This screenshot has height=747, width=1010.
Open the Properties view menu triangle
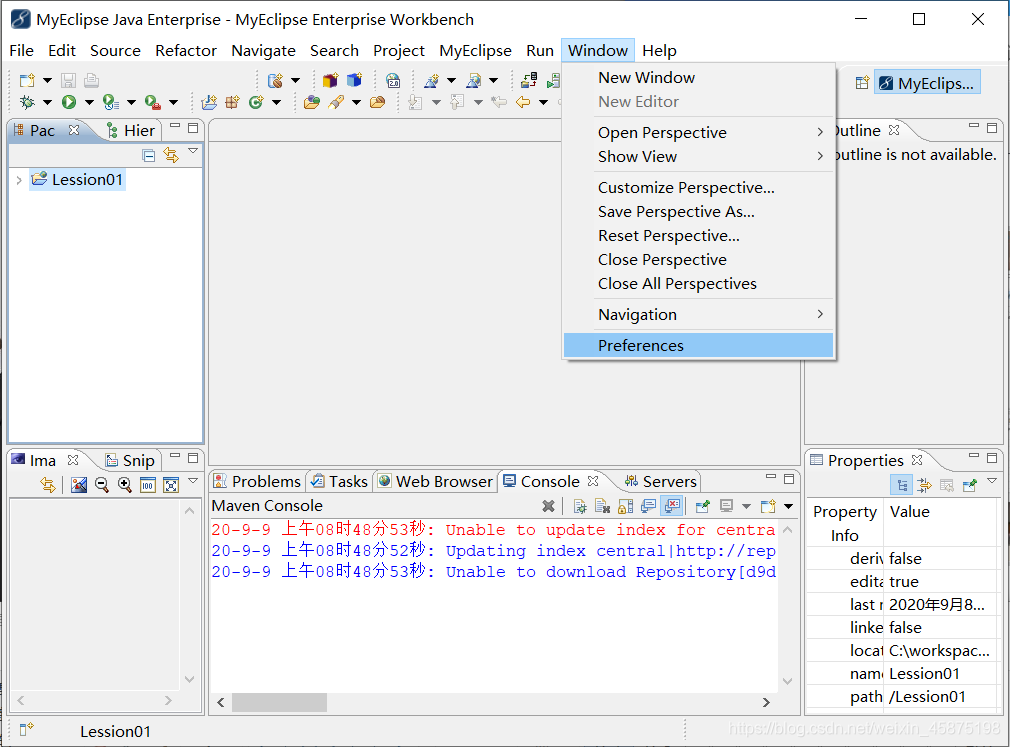pyautogui.click(x=992, y=481)
